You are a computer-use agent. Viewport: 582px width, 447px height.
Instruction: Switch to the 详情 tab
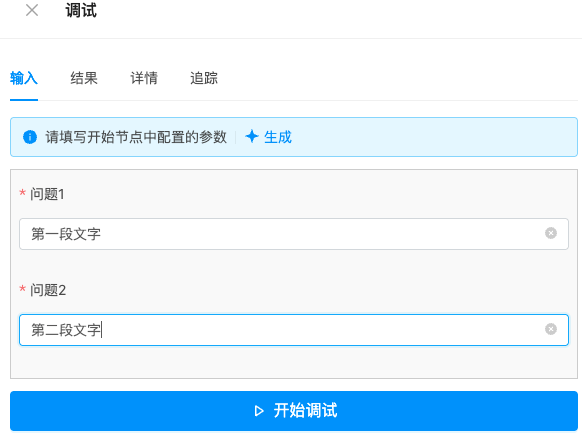[x=144, y=78]
